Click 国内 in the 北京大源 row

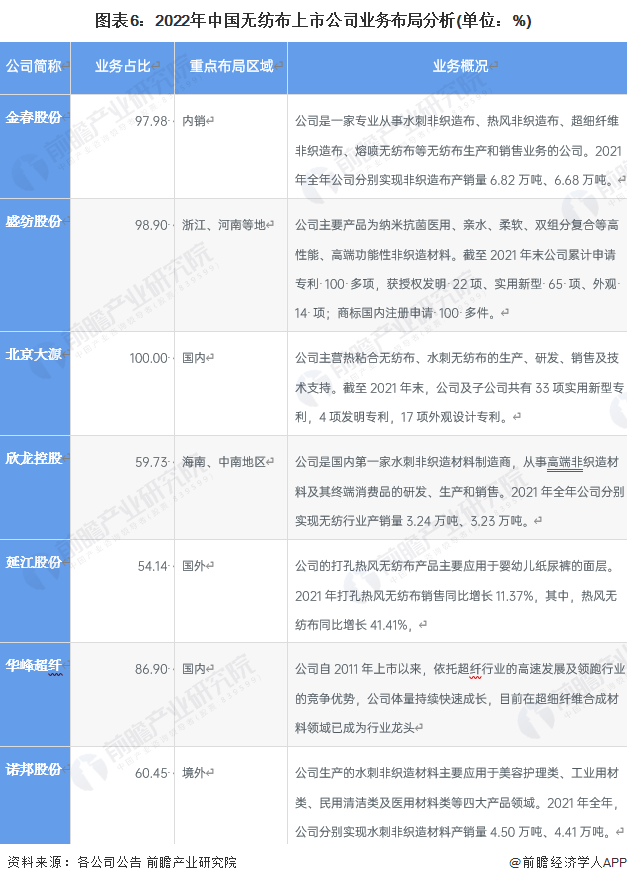pyautogui.click(x=194, y=358)
